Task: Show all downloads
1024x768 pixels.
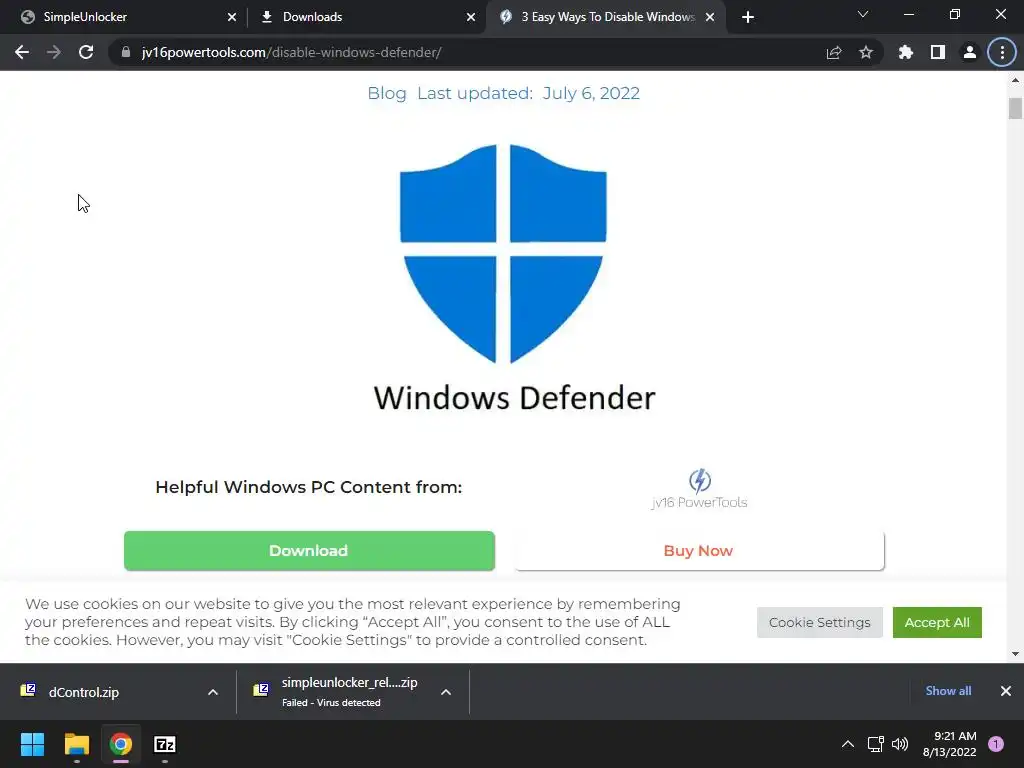Action: click(x=948, y=691)
